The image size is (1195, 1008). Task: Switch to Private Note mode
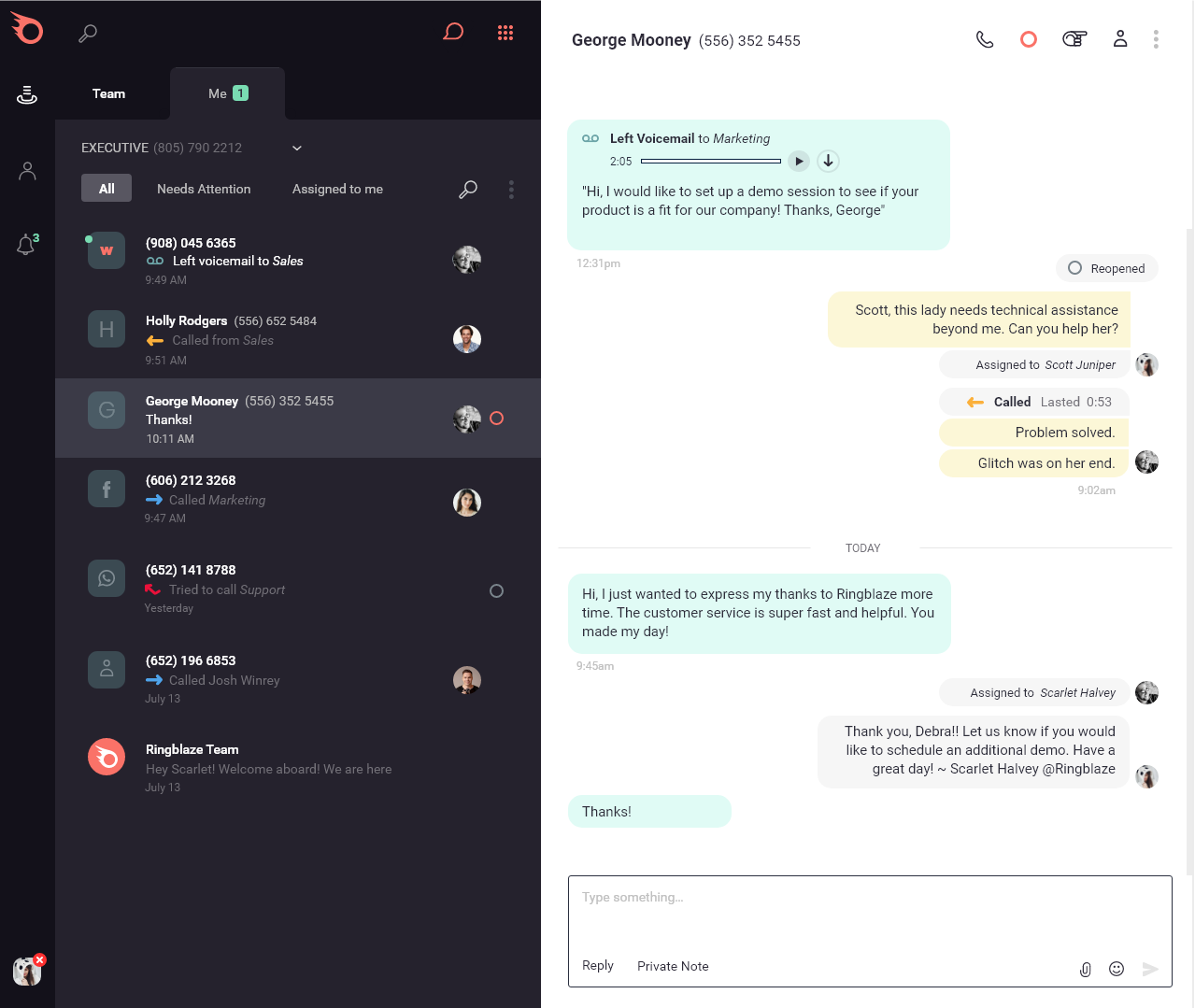[673, 966]
